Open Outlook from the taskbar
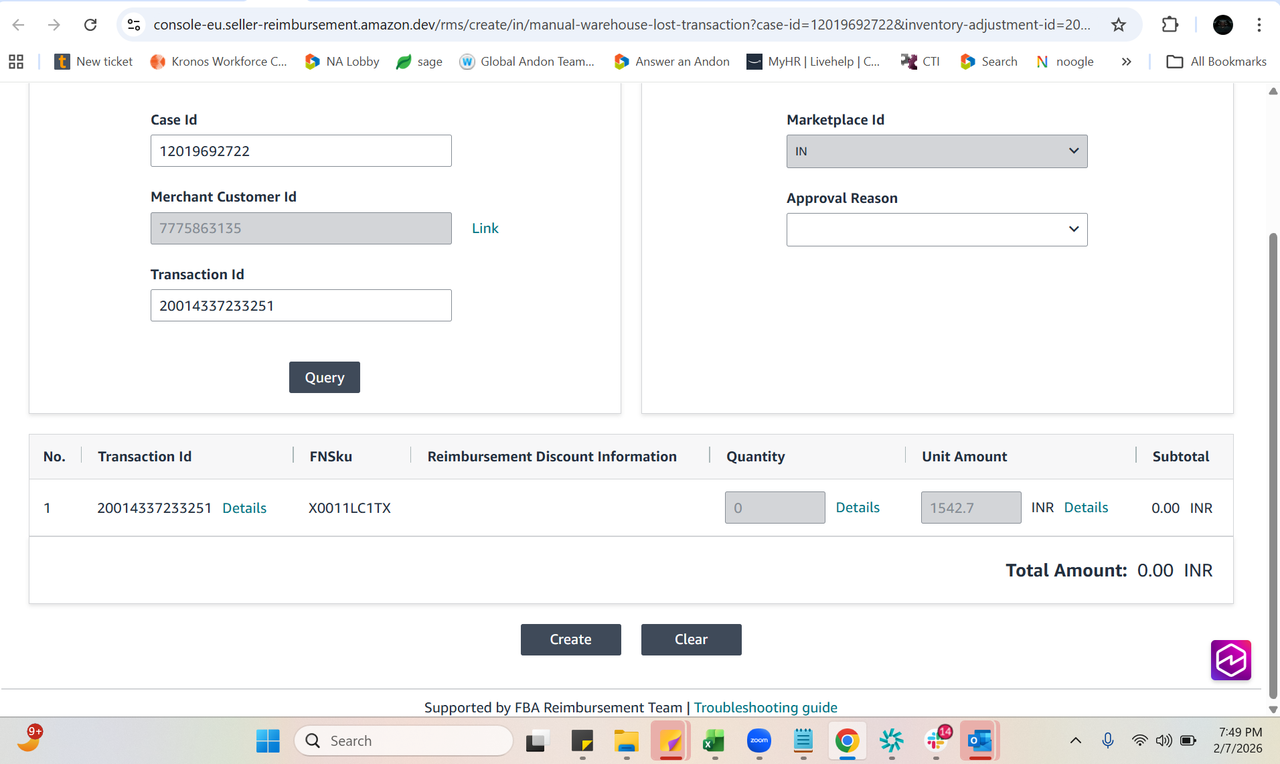 981,740
